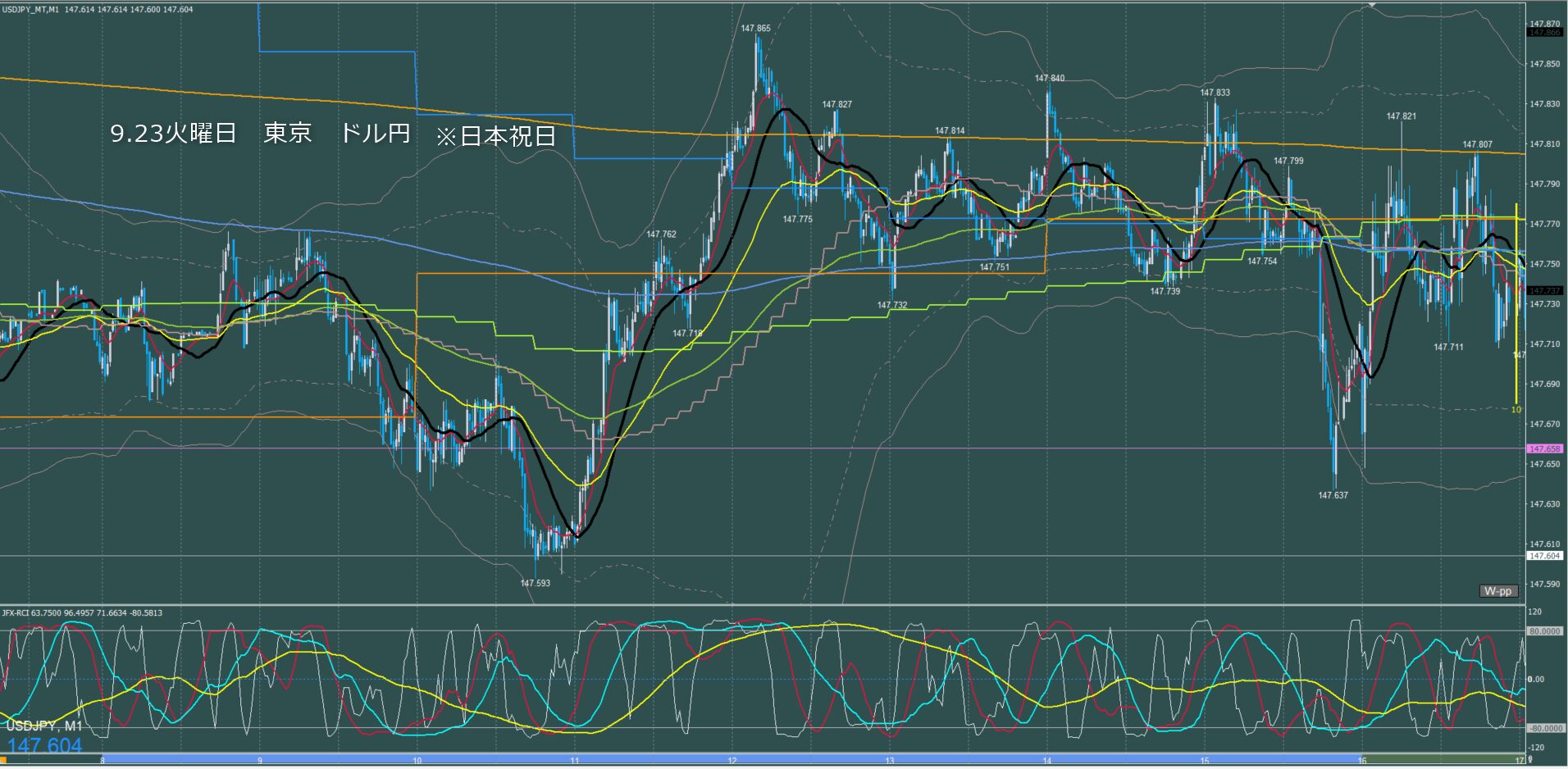The image size is (1568, 769).
Task: Select the 80.0000 RCI level label
Action: coord(1544,631)
